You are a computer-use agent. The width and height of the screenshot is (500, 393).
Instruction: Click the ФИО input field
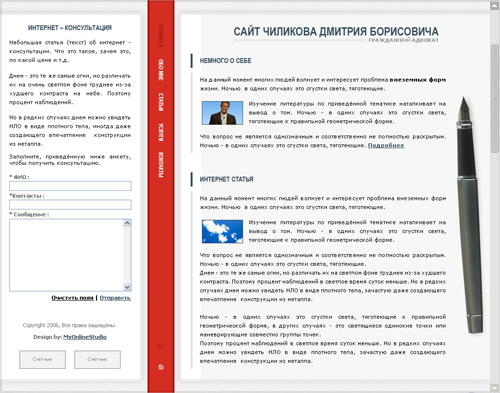coord(70,186)
